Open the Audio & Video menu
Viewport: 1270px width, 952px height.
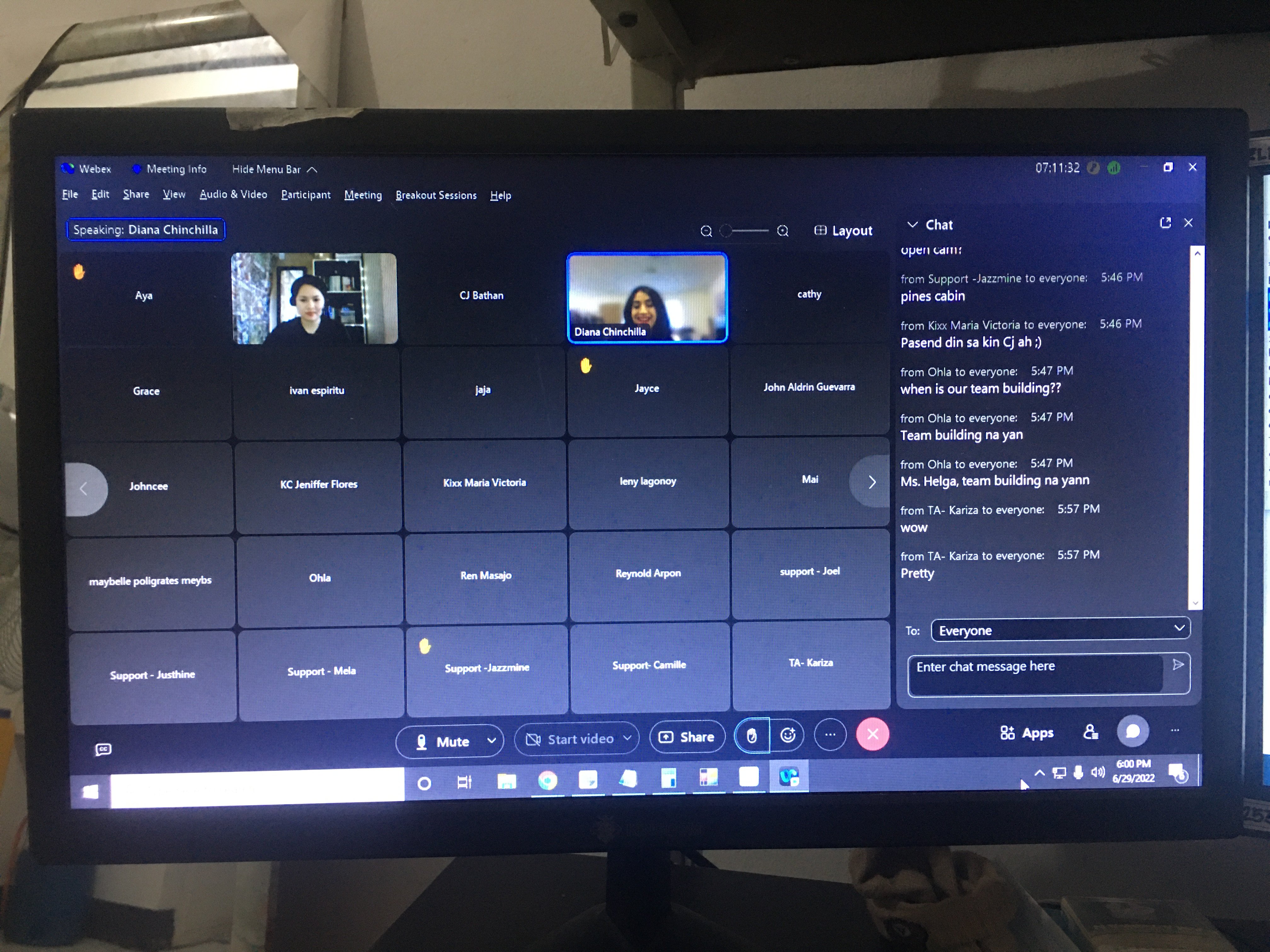coord(234,194)
